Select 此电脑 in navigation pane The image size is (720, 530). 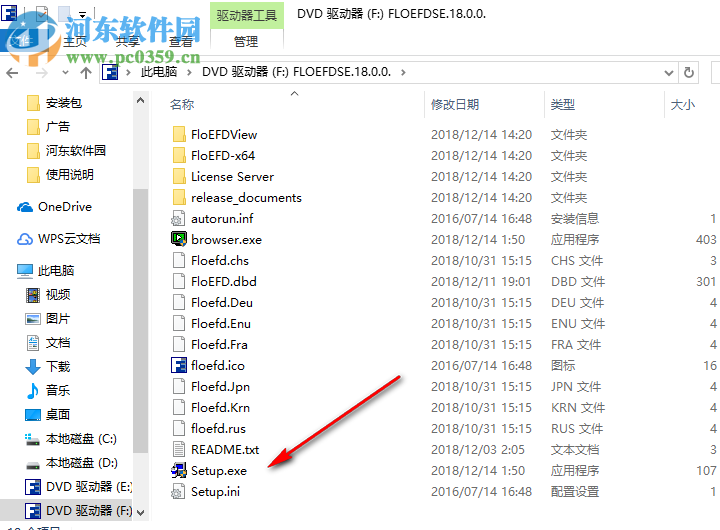point(56,271)
